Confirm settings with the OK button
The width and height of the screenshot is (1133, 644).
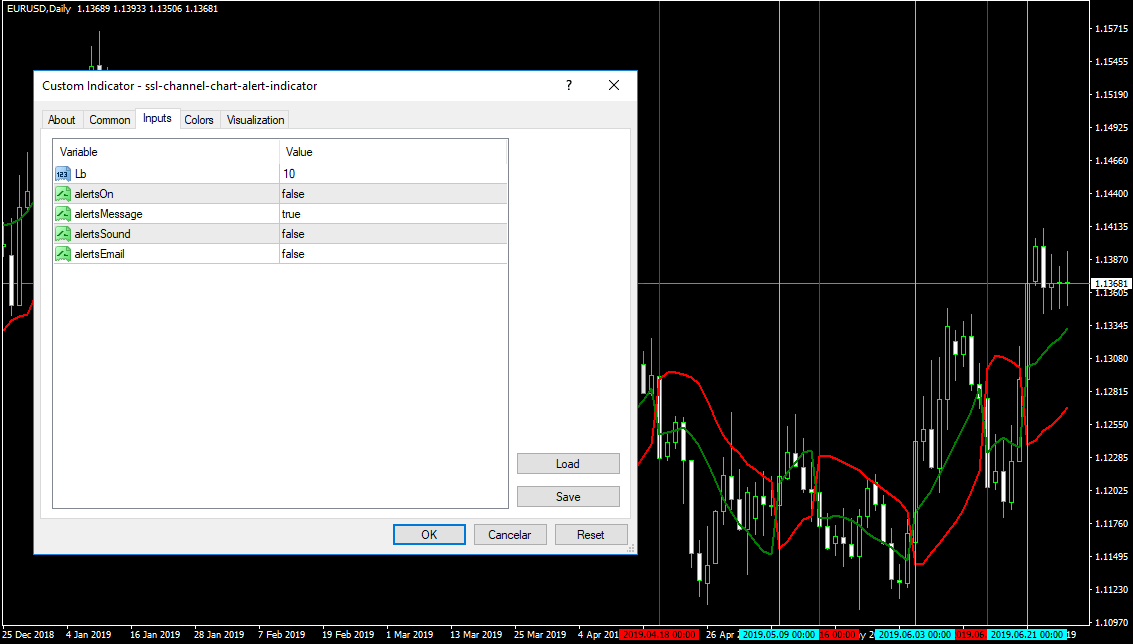point(429,535)
